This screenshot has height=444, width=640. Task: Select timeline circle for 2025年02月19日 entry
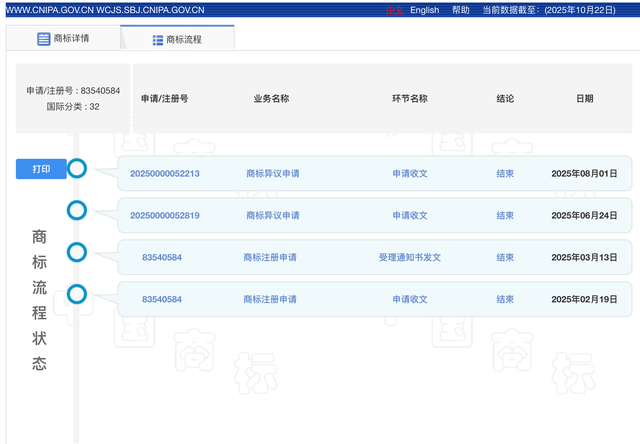tap(77, 293)
